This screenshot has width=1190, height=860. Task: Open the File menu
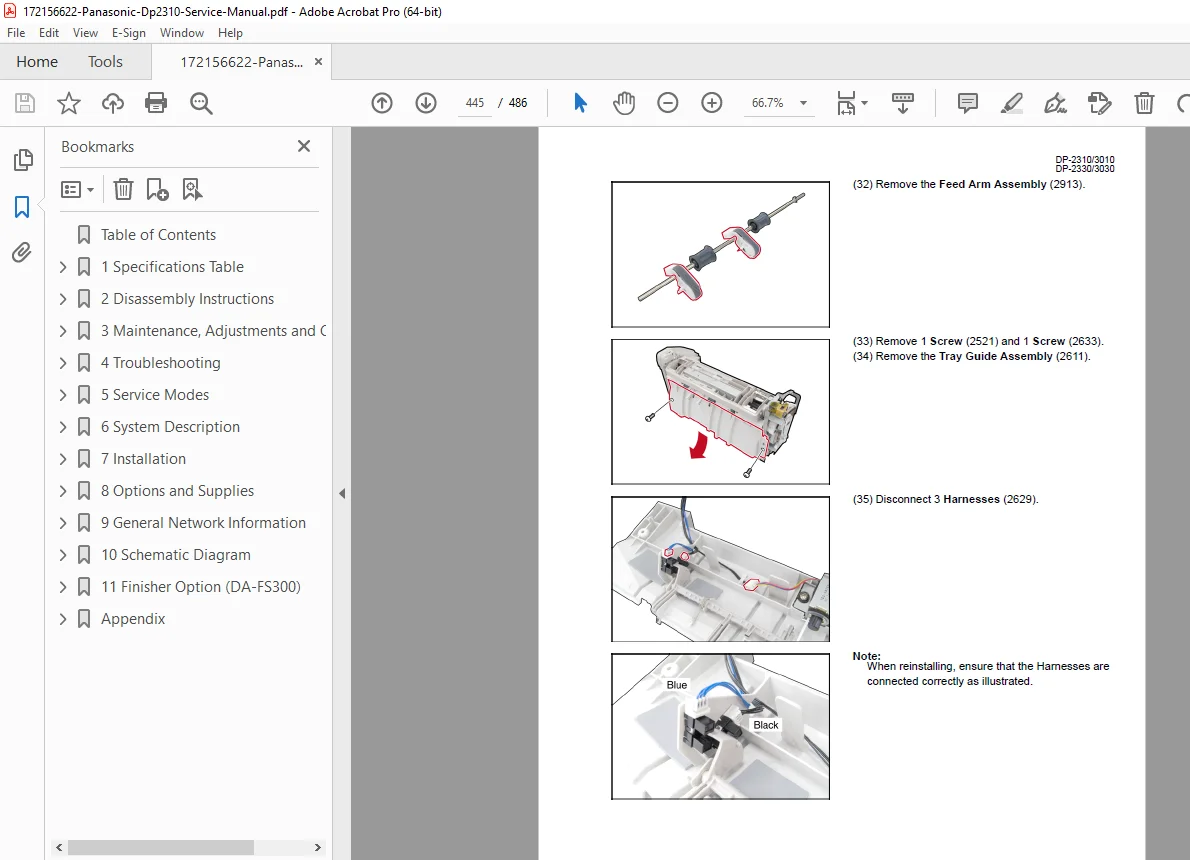[x=16, y=33]
